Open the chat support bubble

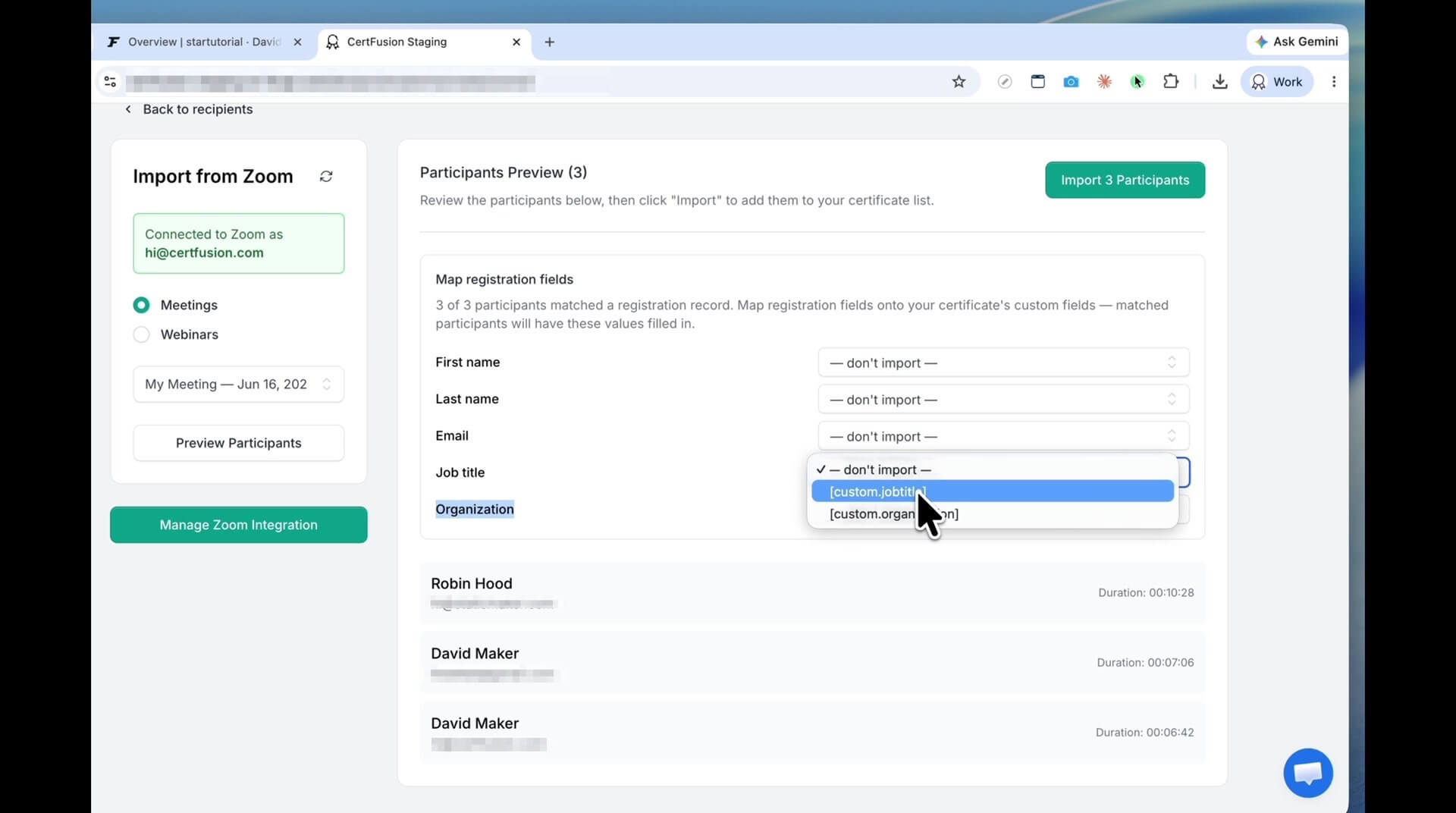click(1308, 773)
